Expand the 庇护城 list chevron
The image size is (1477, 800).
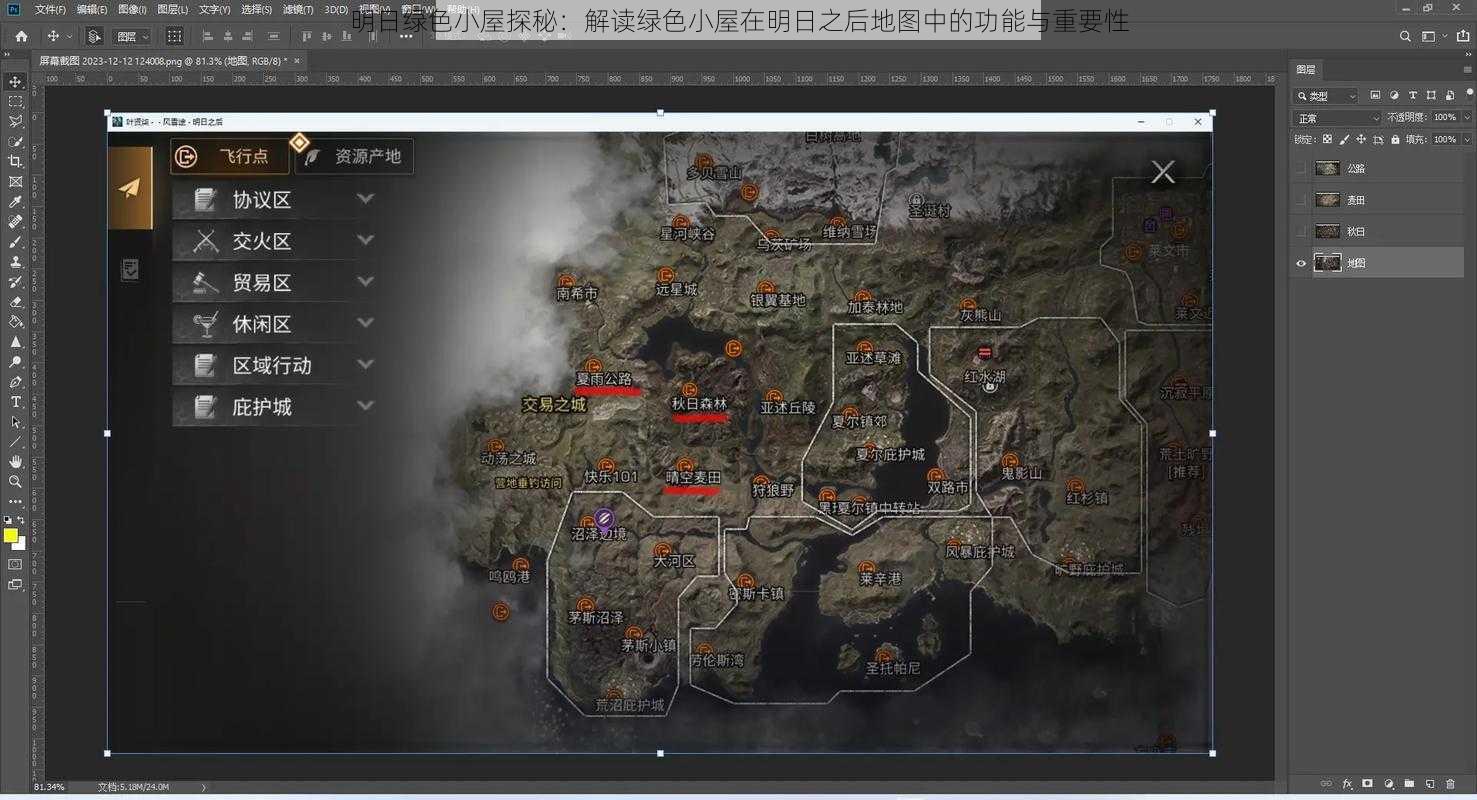365,406
